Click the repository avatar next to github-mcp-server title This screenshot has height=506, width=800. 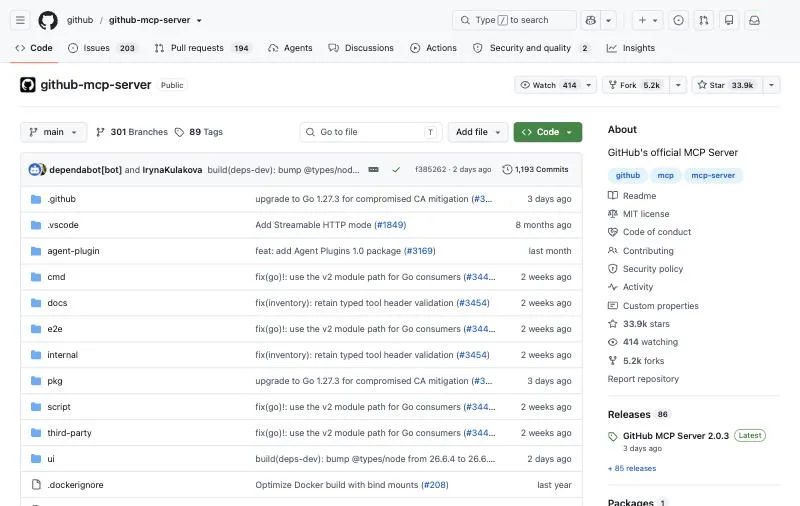pos(28,85)
